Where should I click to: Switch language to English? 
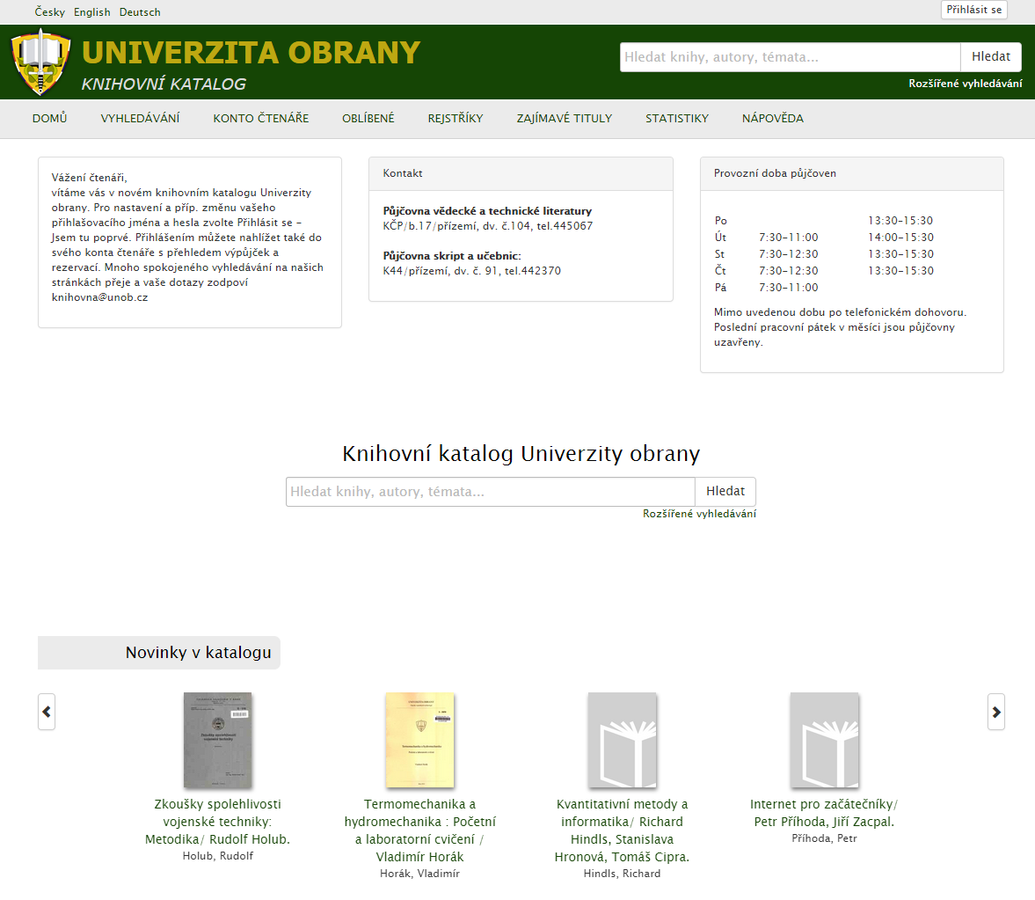(92, 12)
